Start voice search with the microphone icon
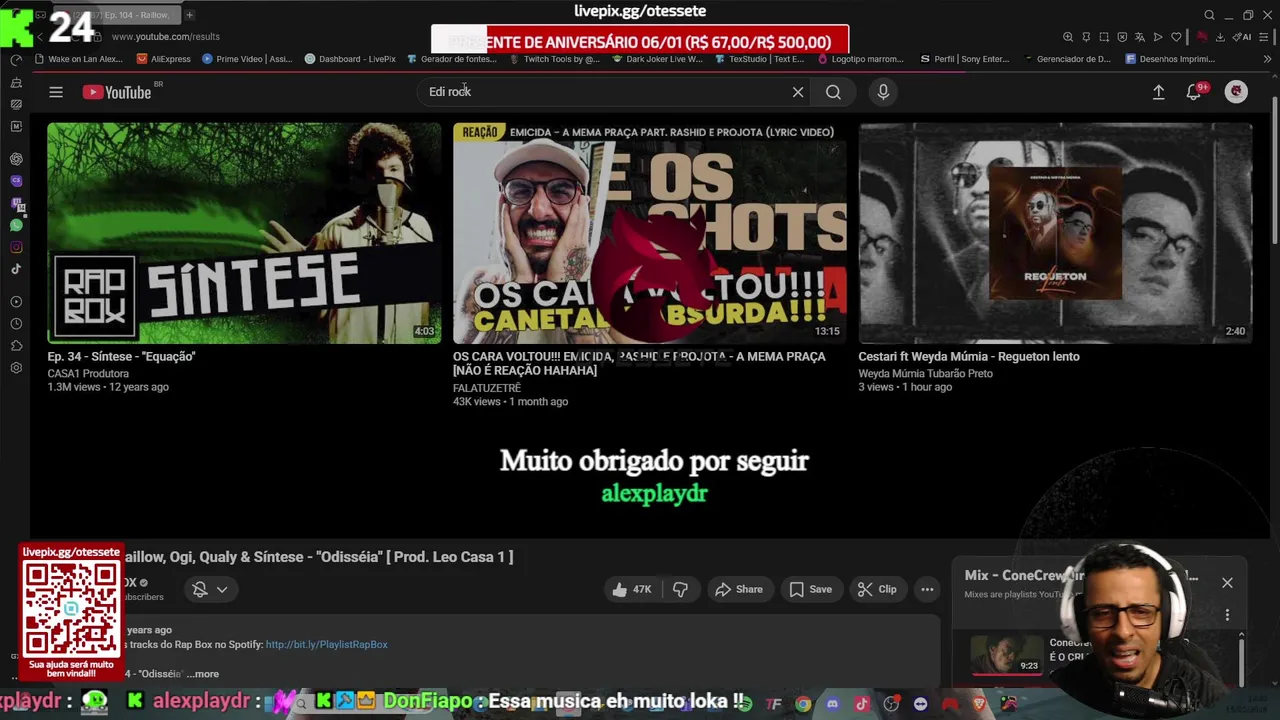This screenshot has height=720, width=1280. coord(883,92)
